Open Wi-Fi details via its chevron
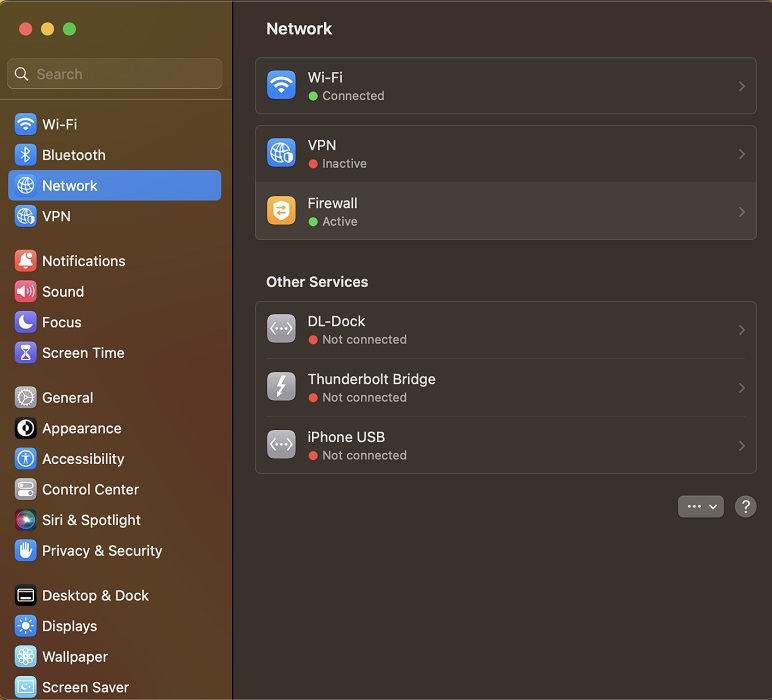The height and width of the screenshot is (700, 772). tap(741, 86)
